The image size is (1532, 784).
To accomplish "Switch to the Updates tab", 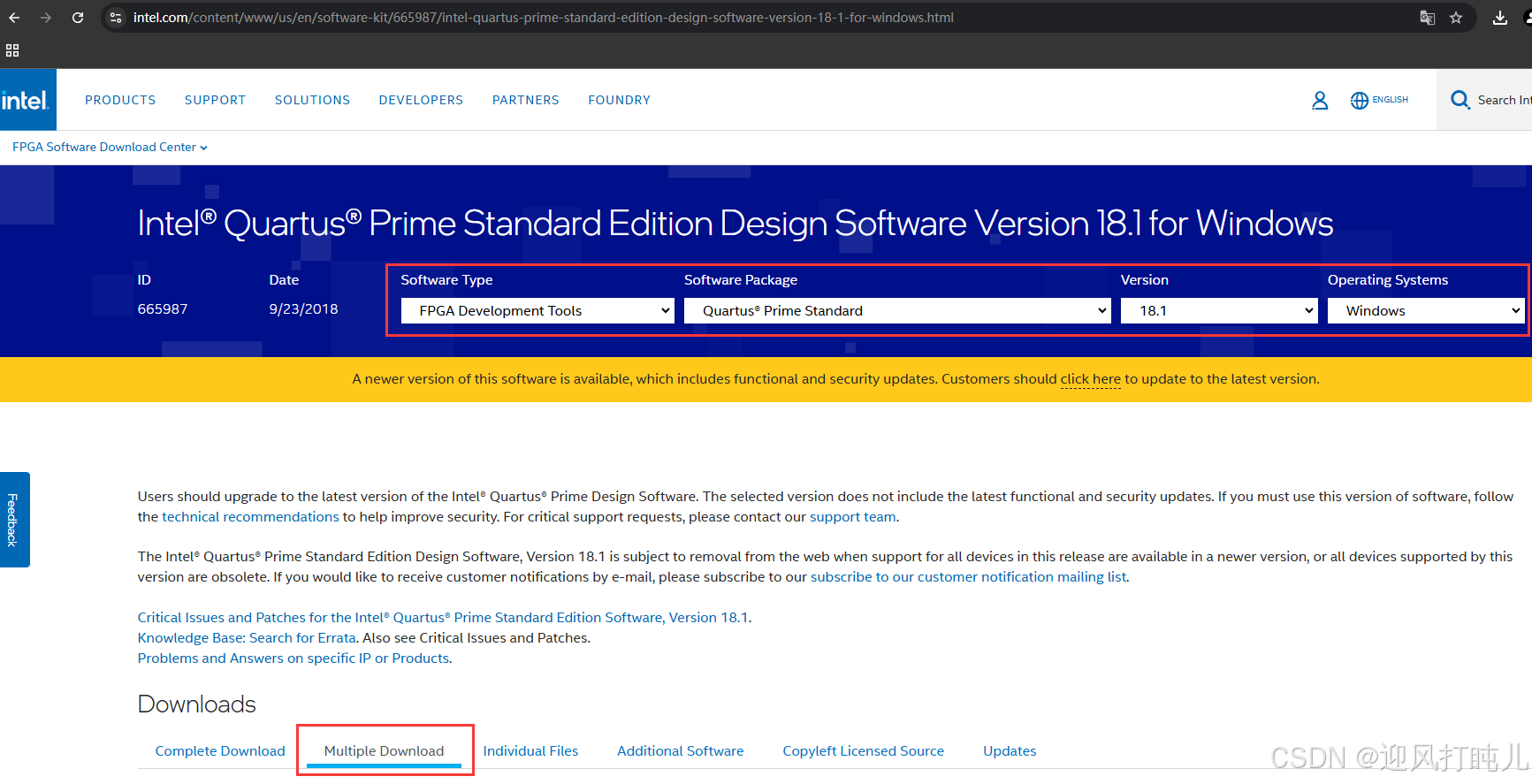I will click(1010, 750).
